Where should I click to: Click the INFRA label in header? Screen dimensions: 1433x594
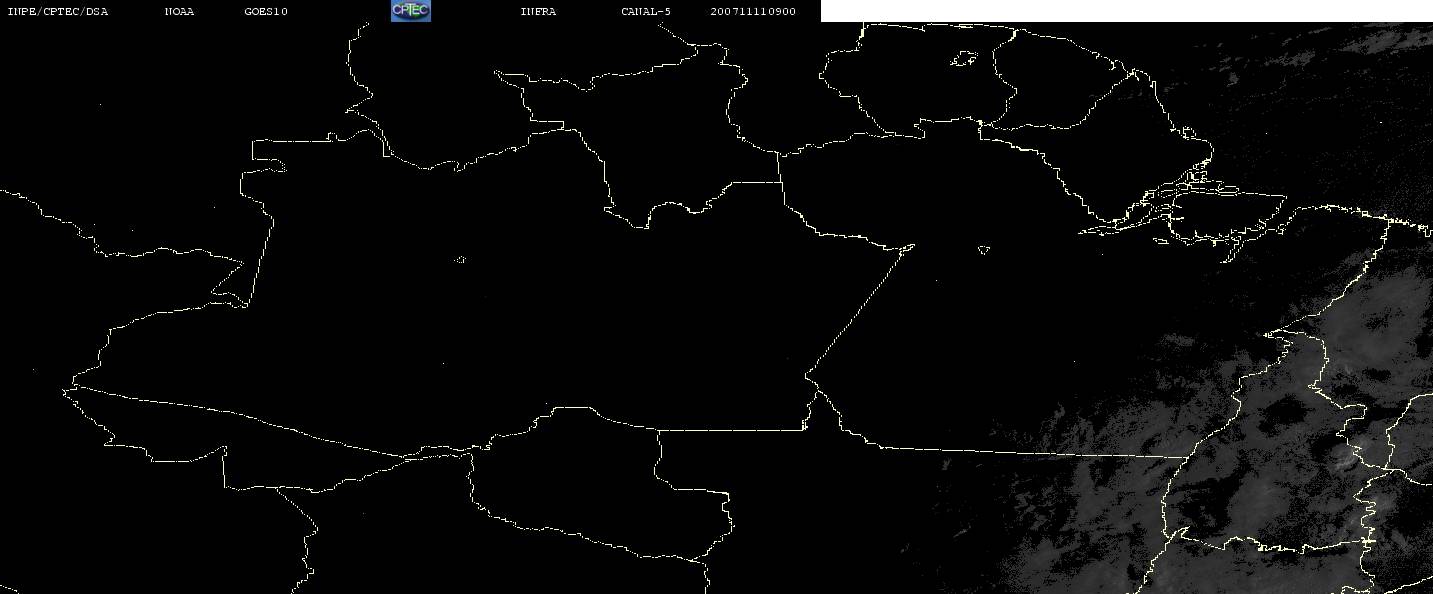[x=539, y=12]
